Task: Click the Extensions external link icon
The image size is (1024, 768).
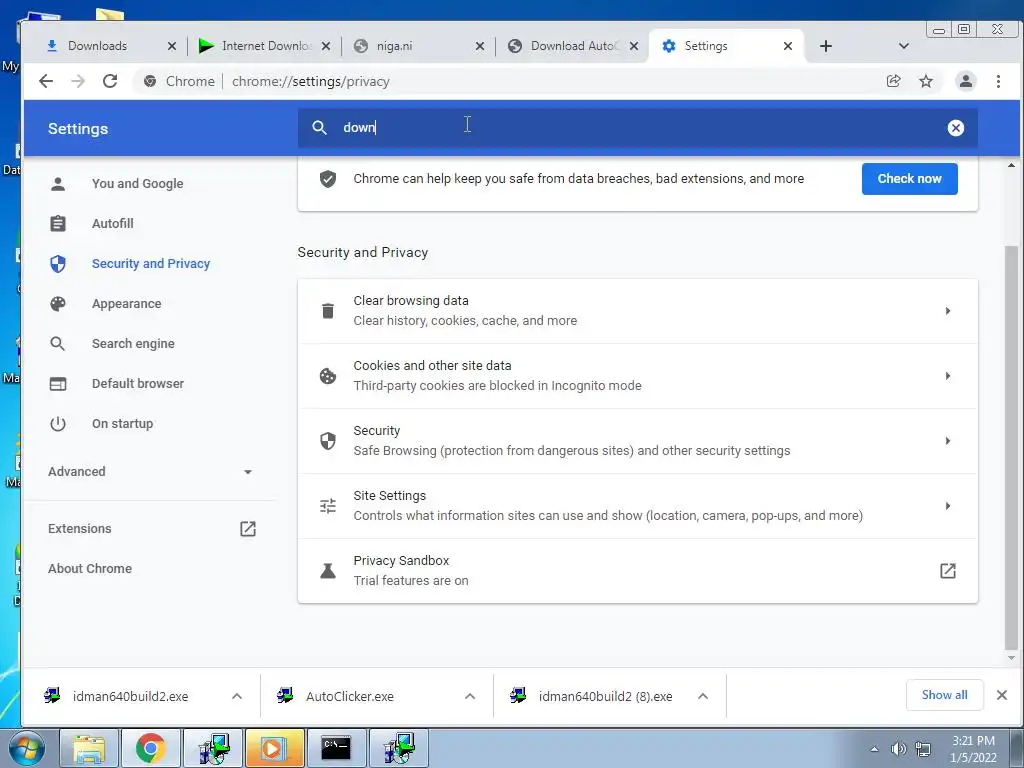Action: (248, 528)
